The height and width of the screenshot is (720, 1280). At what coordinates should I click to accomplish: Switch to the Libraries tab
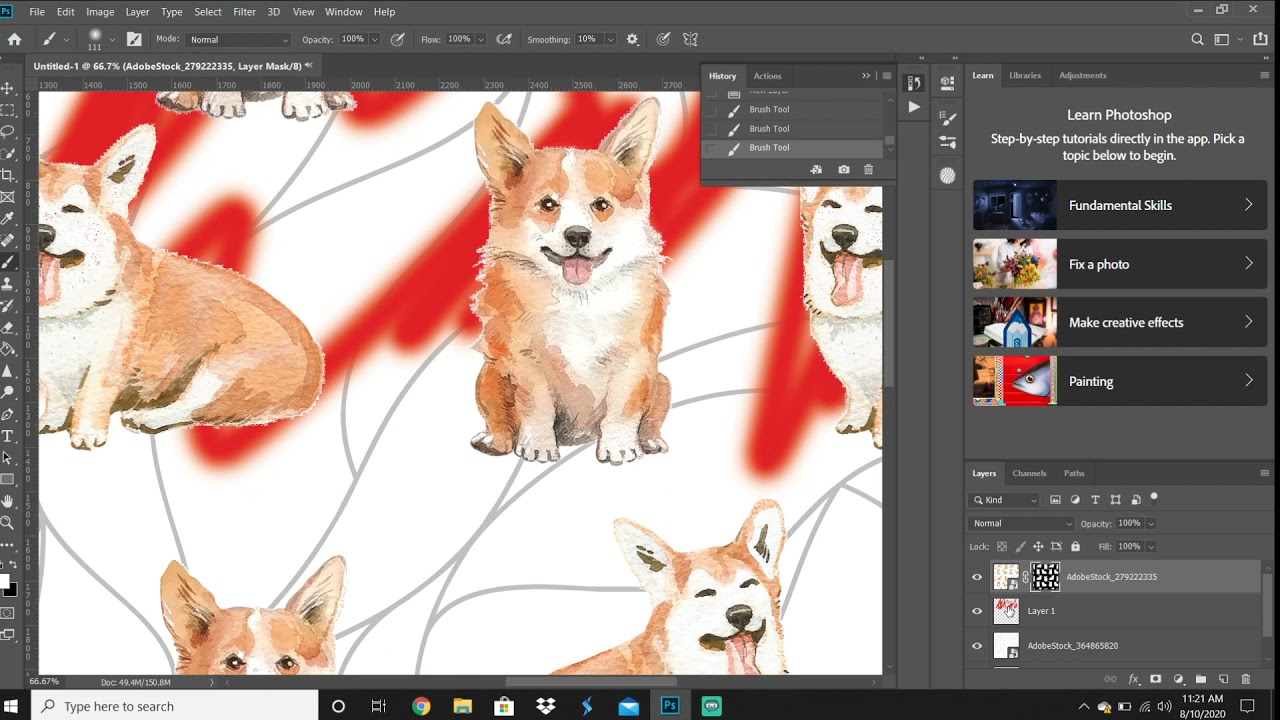1025,75
